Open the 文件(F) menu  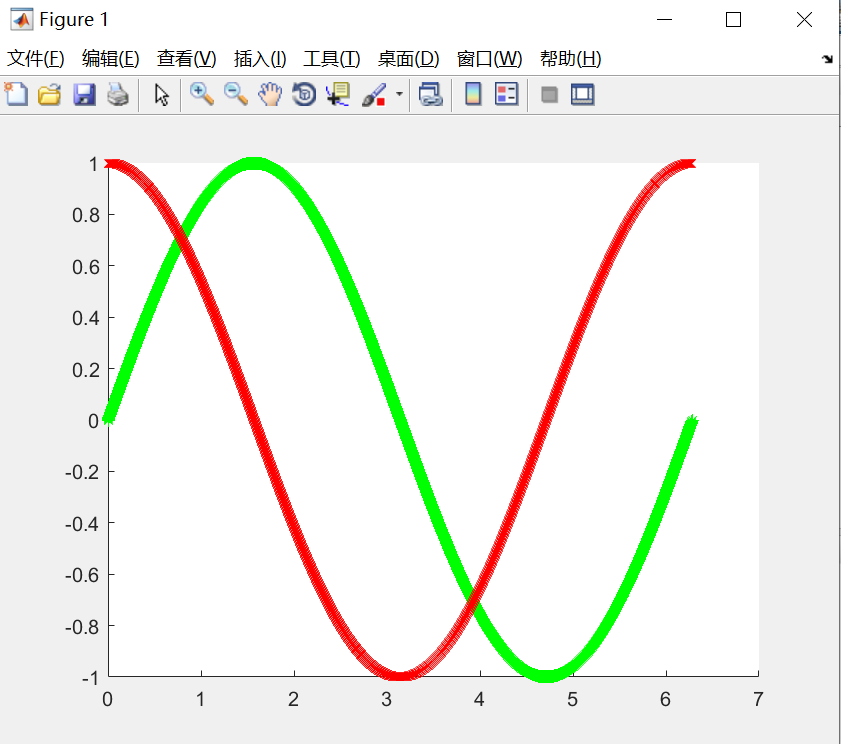[35, 58]
